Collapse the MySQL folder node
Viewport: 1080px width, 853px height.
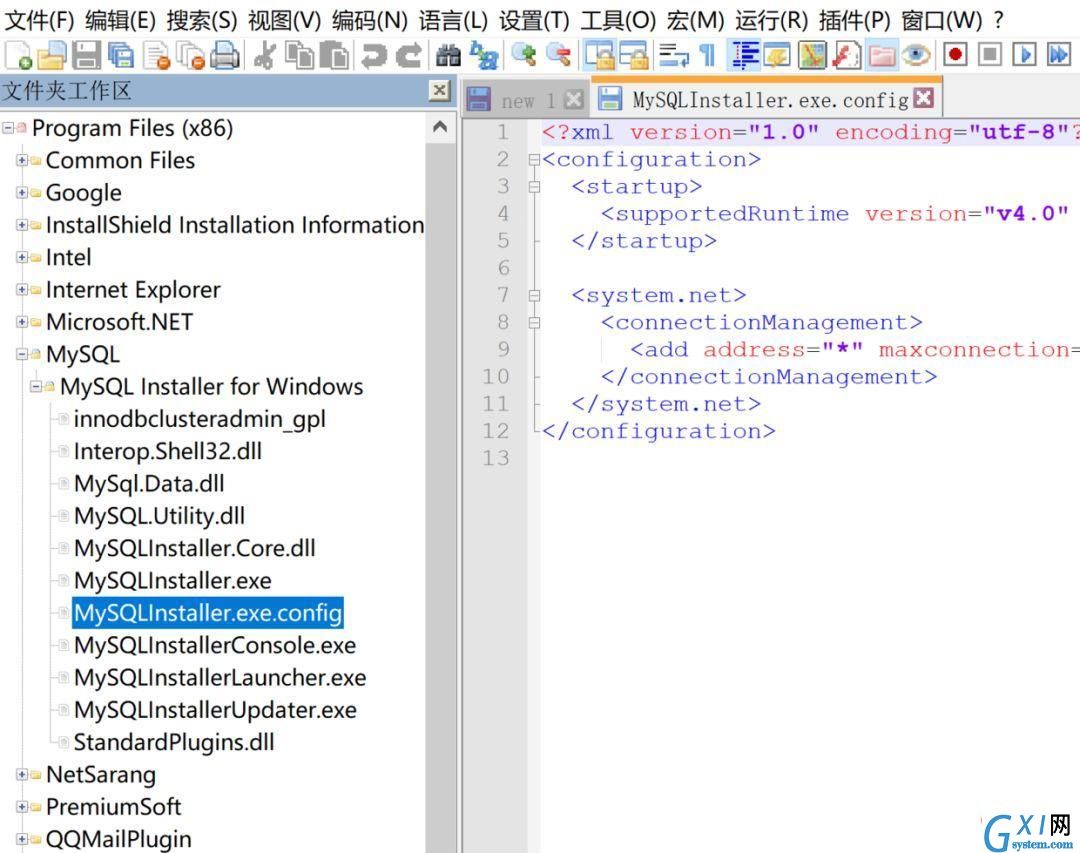21,354
